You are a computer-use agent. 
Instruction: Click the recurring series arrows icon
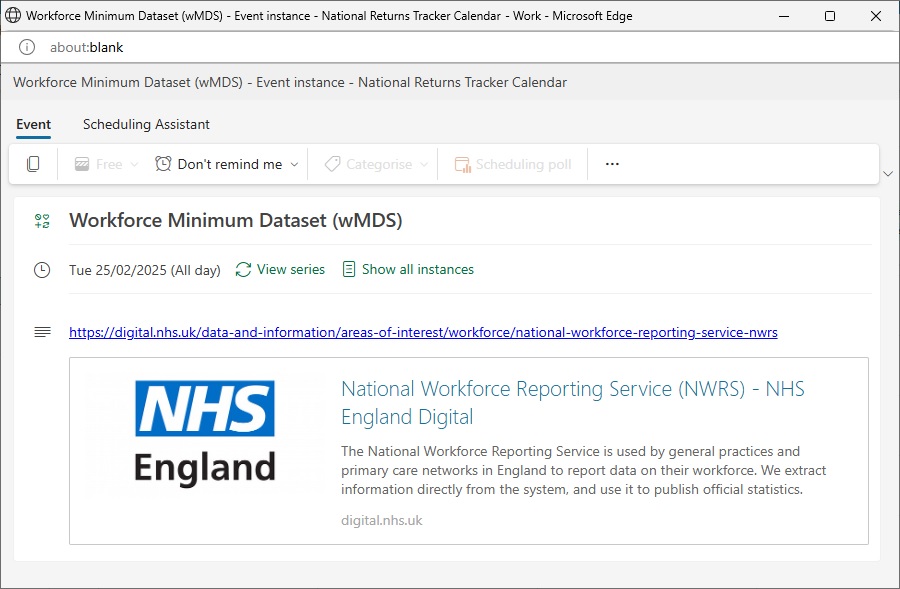pos(243,269)
